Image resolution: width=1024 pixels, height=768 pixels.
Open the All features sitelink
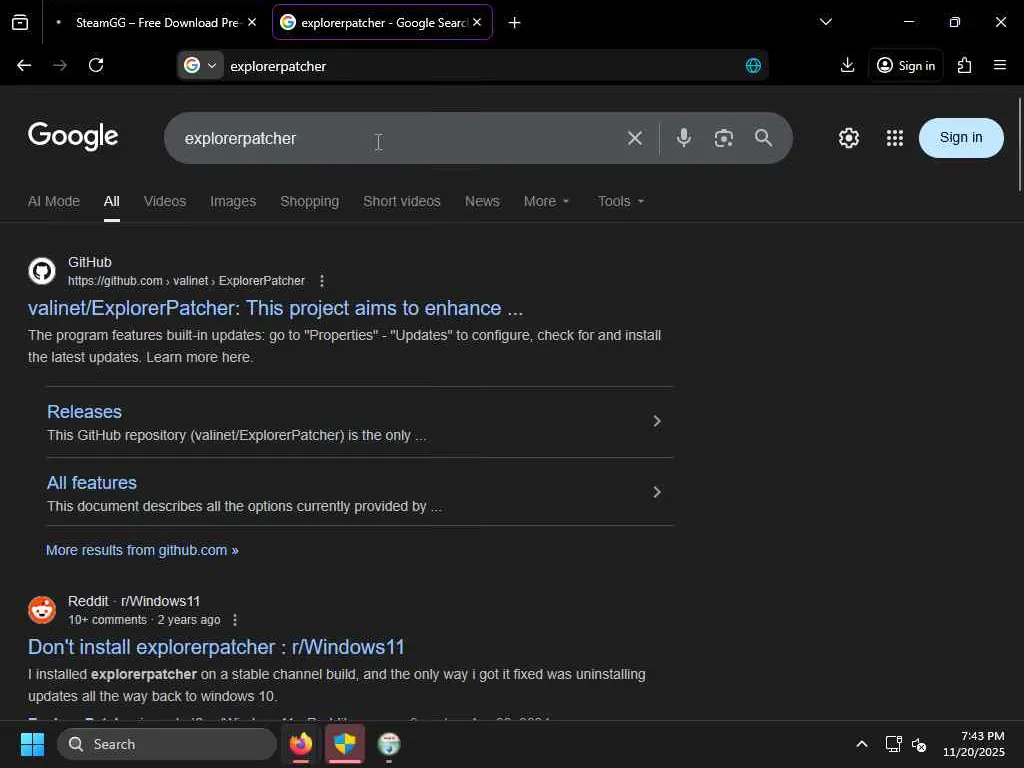click(x=91, y=483)
